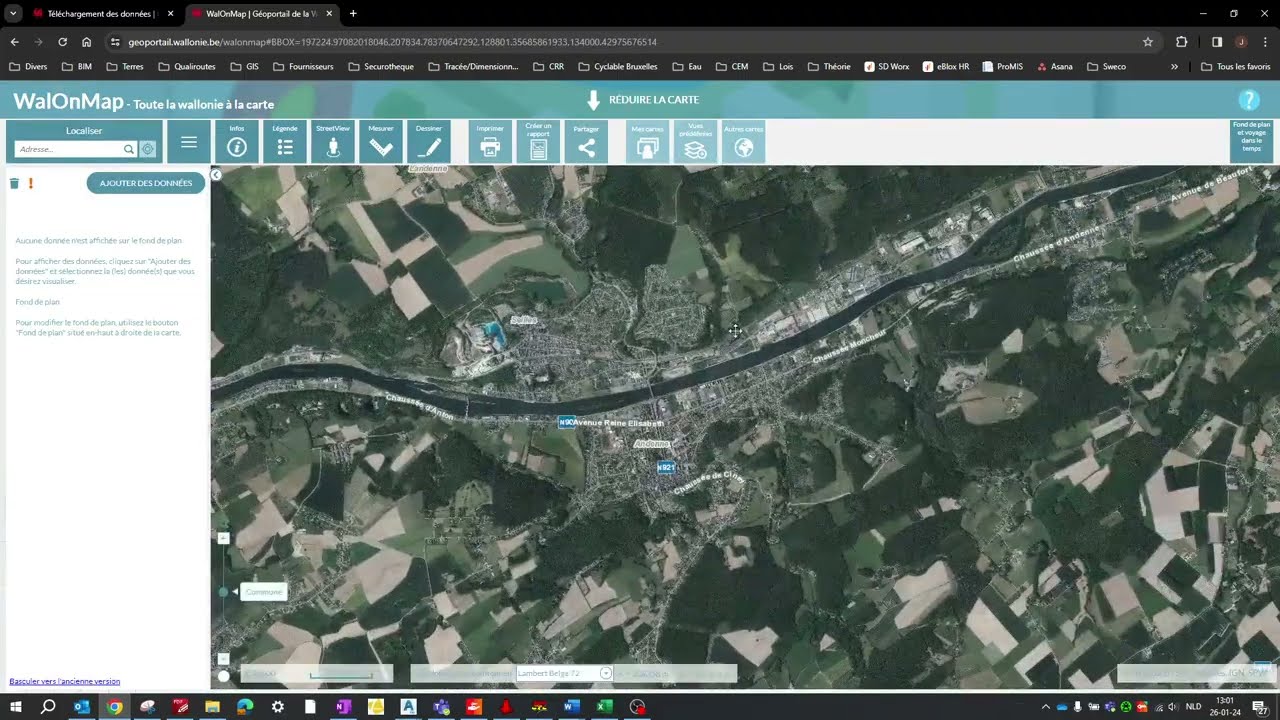1280x720 pixels.
Task: Open Mes cartes
Action: [x=647, y=142]
